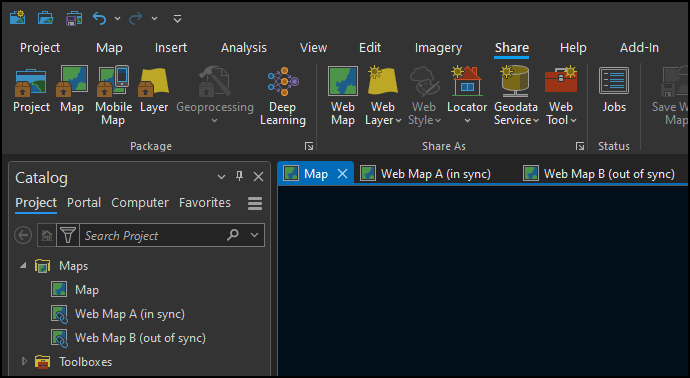Click the Undo arrow icon
This screenshot has height=378, width=690.
[x=99, y=18]
